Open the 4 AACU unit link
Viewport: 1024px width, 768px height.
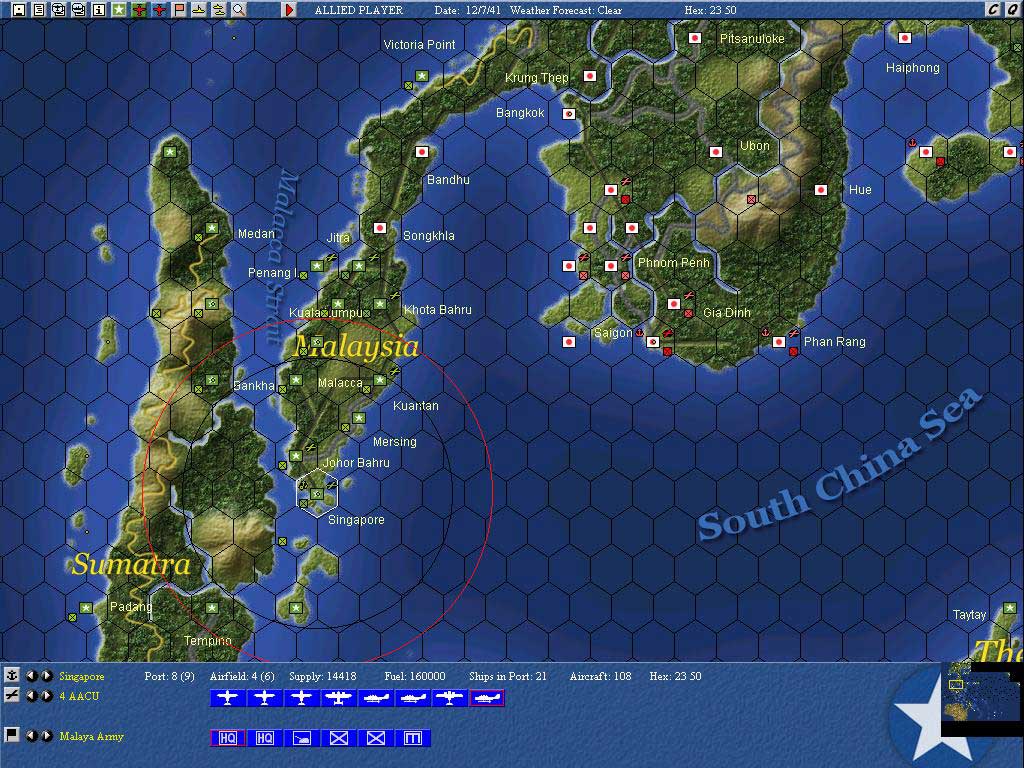[x=79, y=696]
